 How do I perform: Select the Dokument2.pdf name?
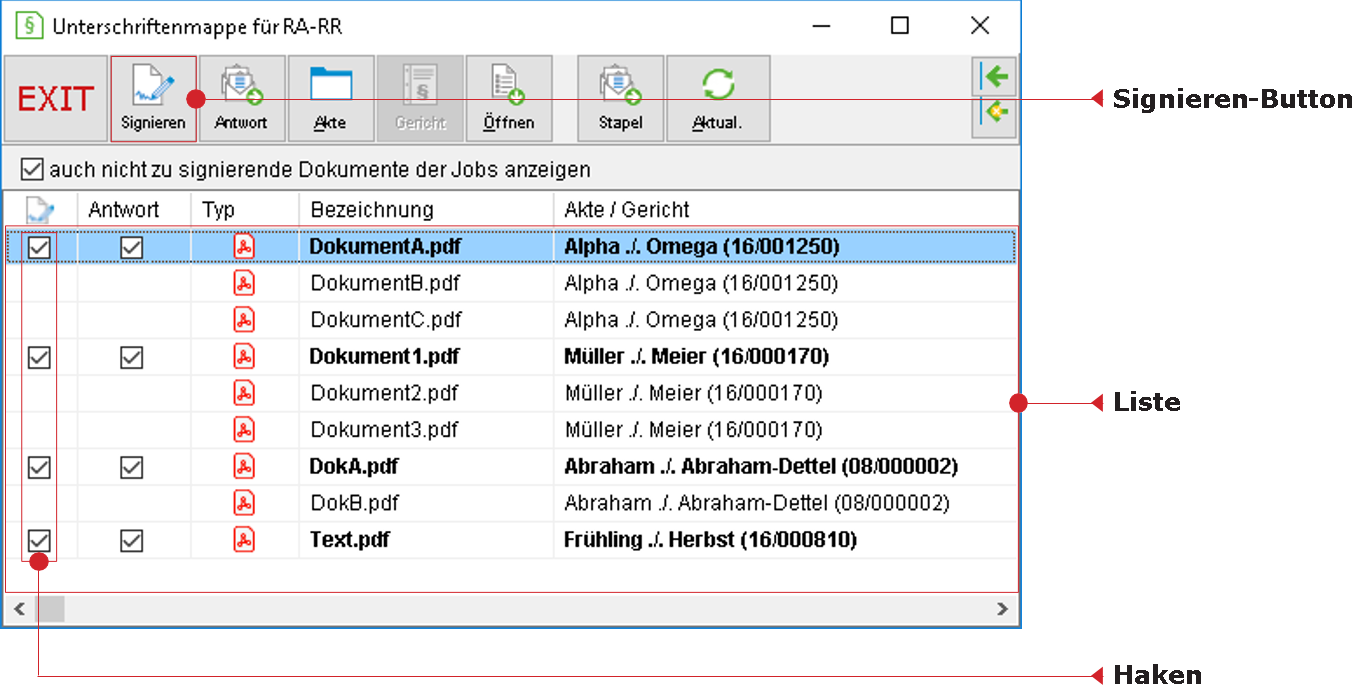click(384, 393)
